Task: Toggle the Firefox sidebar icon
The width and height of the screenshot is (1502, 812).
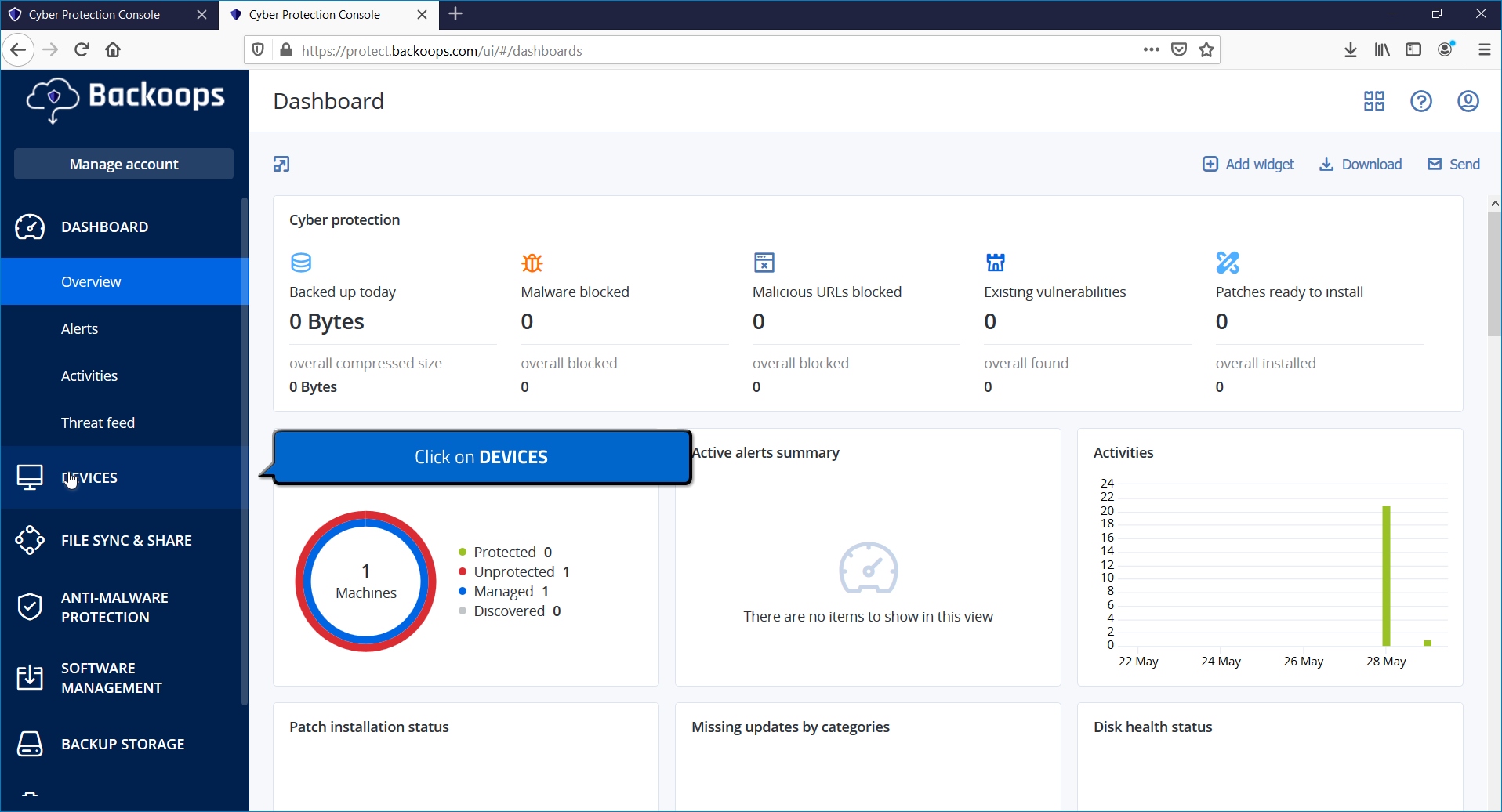Action: click(x=1413, y=50)
